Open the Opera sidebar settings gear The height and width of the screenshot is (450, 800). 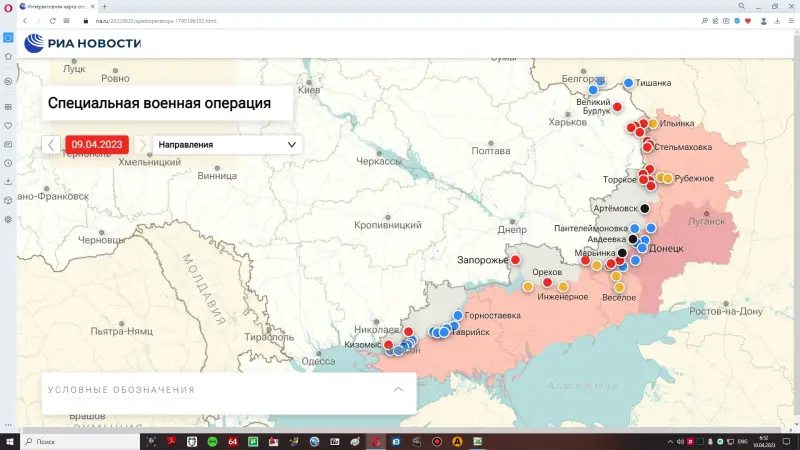coord(8,218)
